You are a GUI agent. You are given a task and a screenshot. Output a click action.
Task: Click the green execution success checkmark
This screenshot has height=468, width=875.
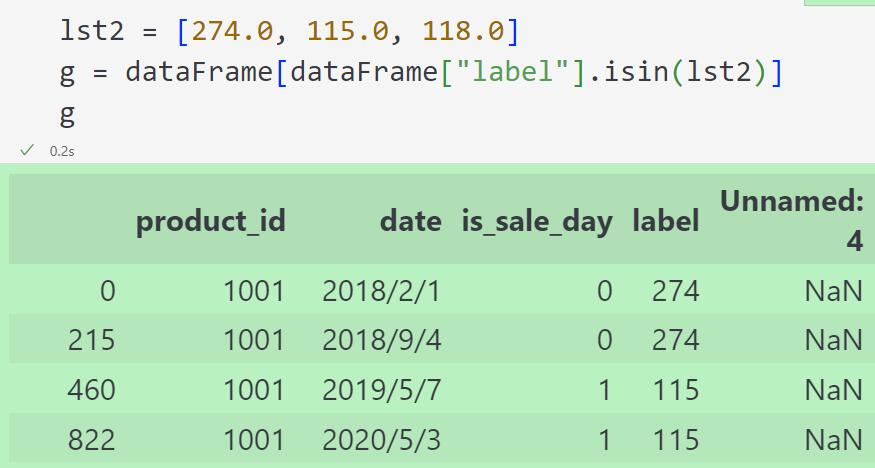coord(27,150)
